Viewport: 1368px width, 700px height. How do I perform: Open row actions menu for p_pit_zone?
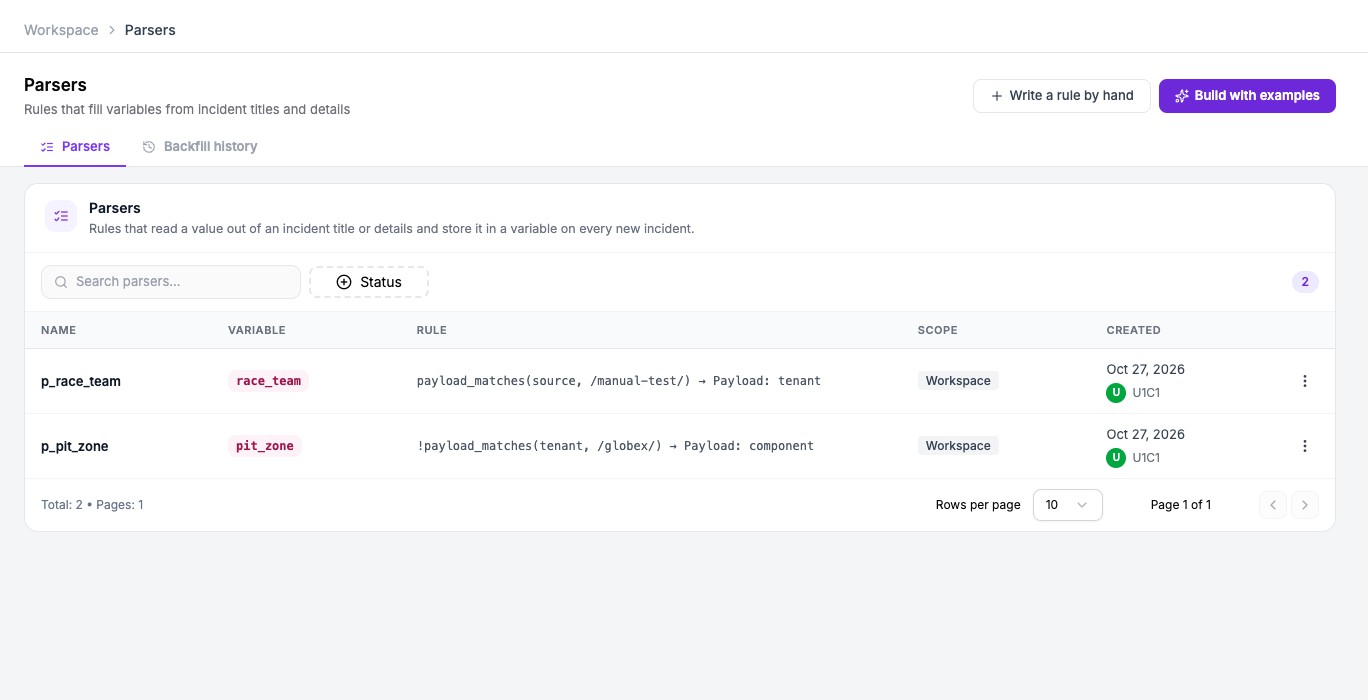pos(1304,446)
